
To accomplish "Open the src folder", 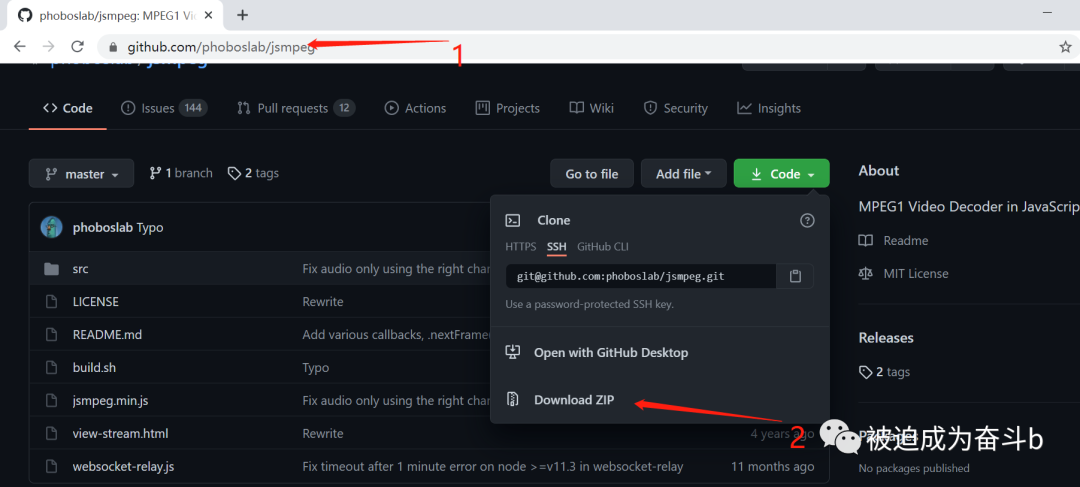I will pyautogui.click(x=80, y=269).
